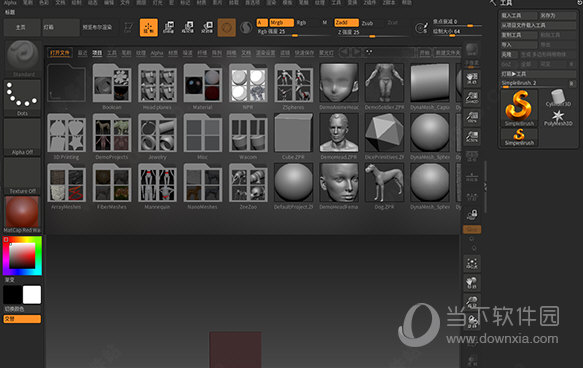Select the large SimpleBrush tool
This screenshot has width=583, height=368.
coord(519,108)
